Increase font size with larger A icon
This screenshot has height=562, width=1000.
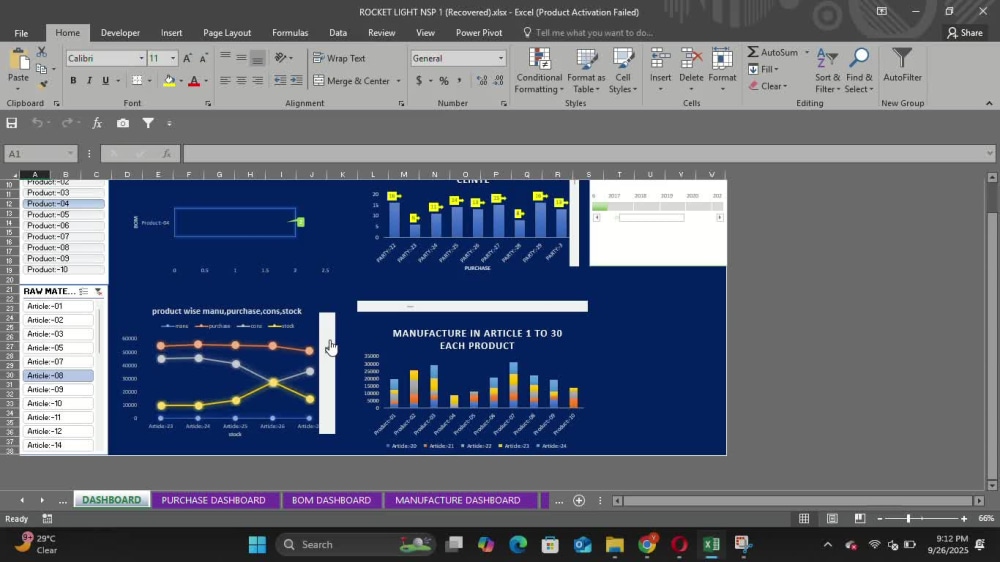(188, 58)
